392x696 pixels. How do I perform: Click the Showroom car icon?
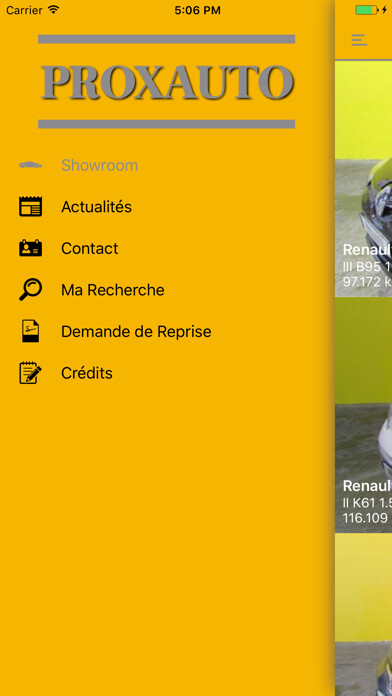(31, 165)
